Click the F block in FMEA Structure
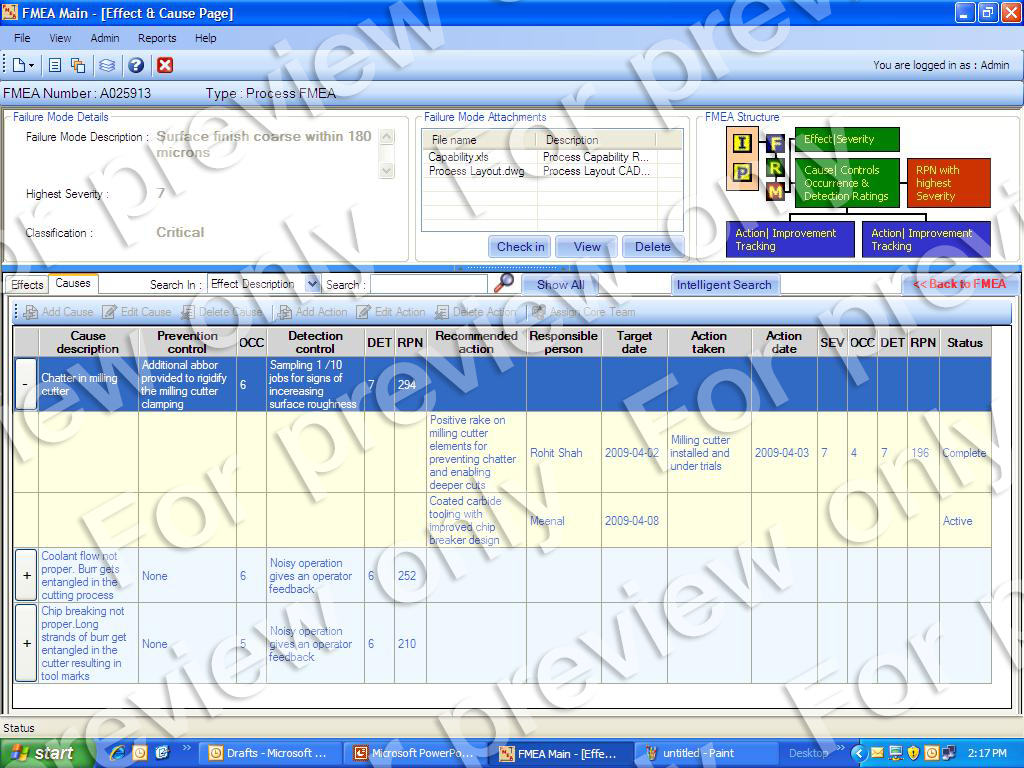This screenshot has width=1024, height=768. point(775,144)
